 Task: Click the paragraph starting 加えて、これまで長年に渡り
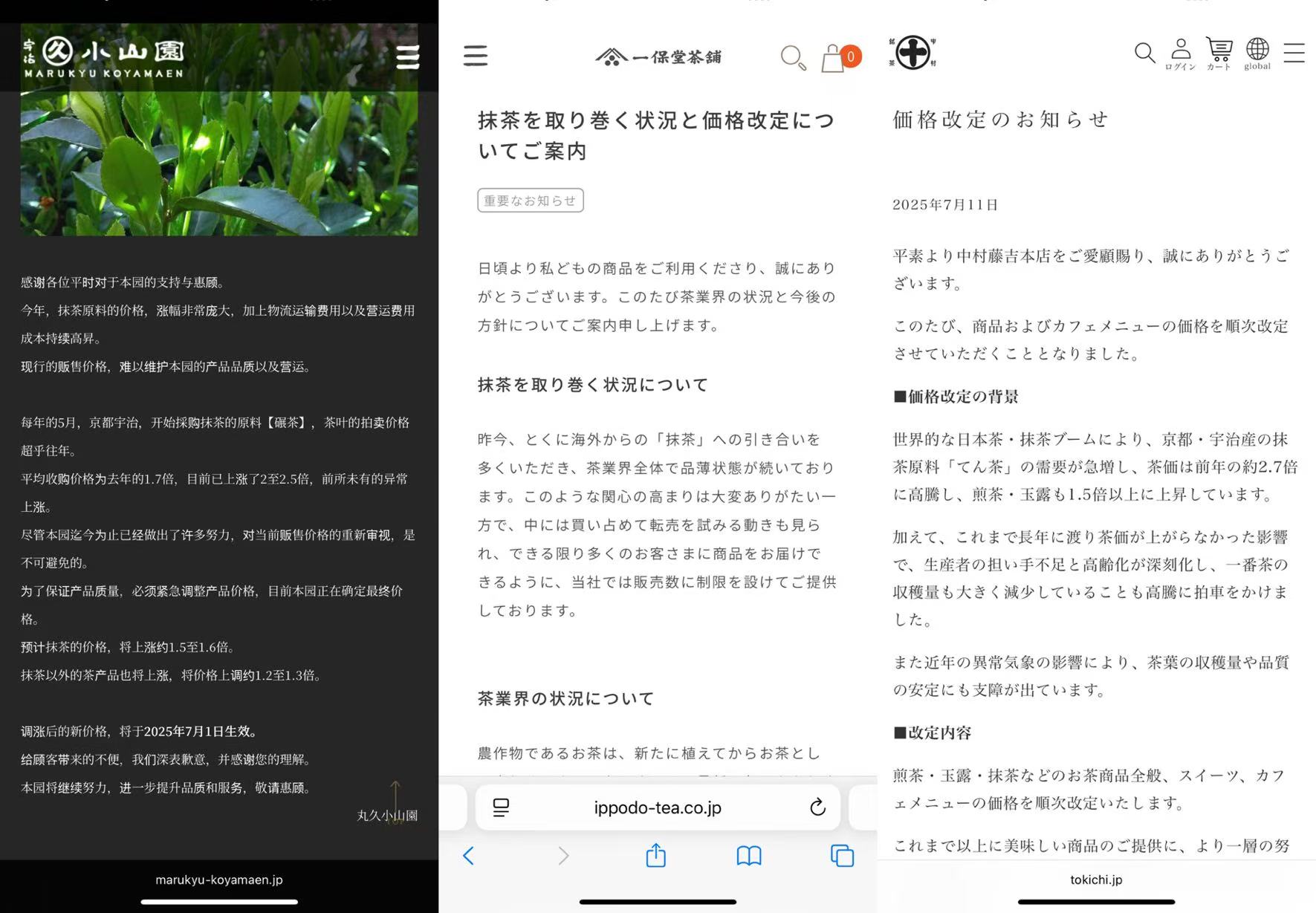1091,578
